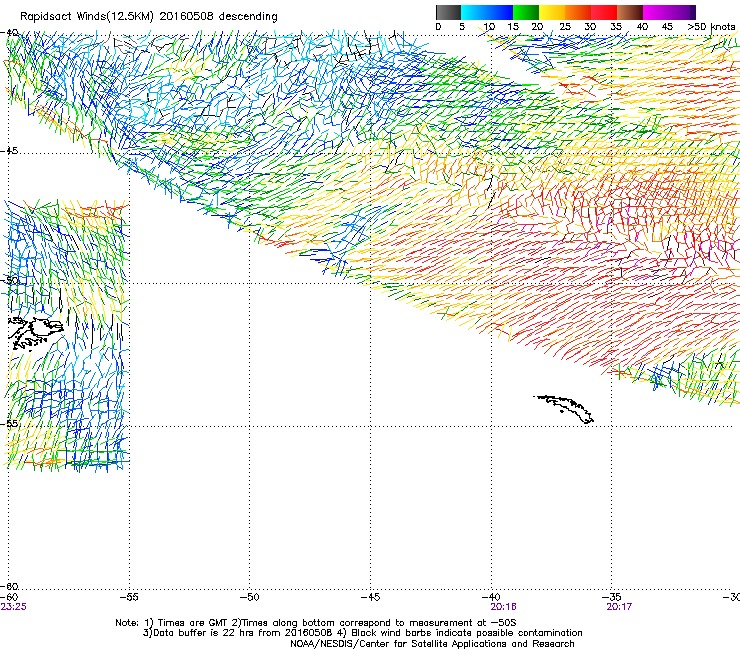Click the green 15-20 knots color bar segment
Viewport: 740px width, 650px height.
(526, 12)
